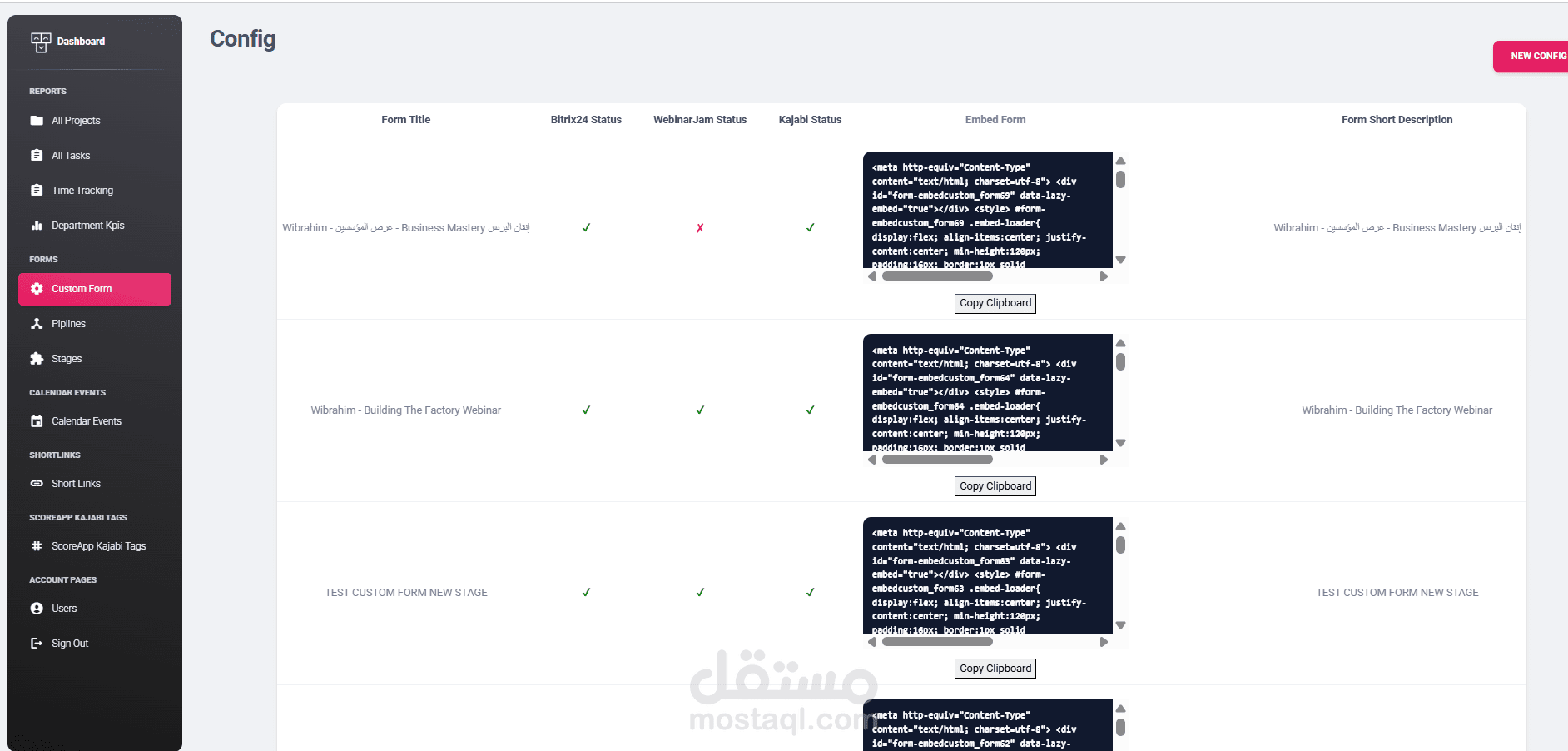Click the All Tasks clipboard icon
Screen dimensions: 1568x751
click(x=37, y=156)
